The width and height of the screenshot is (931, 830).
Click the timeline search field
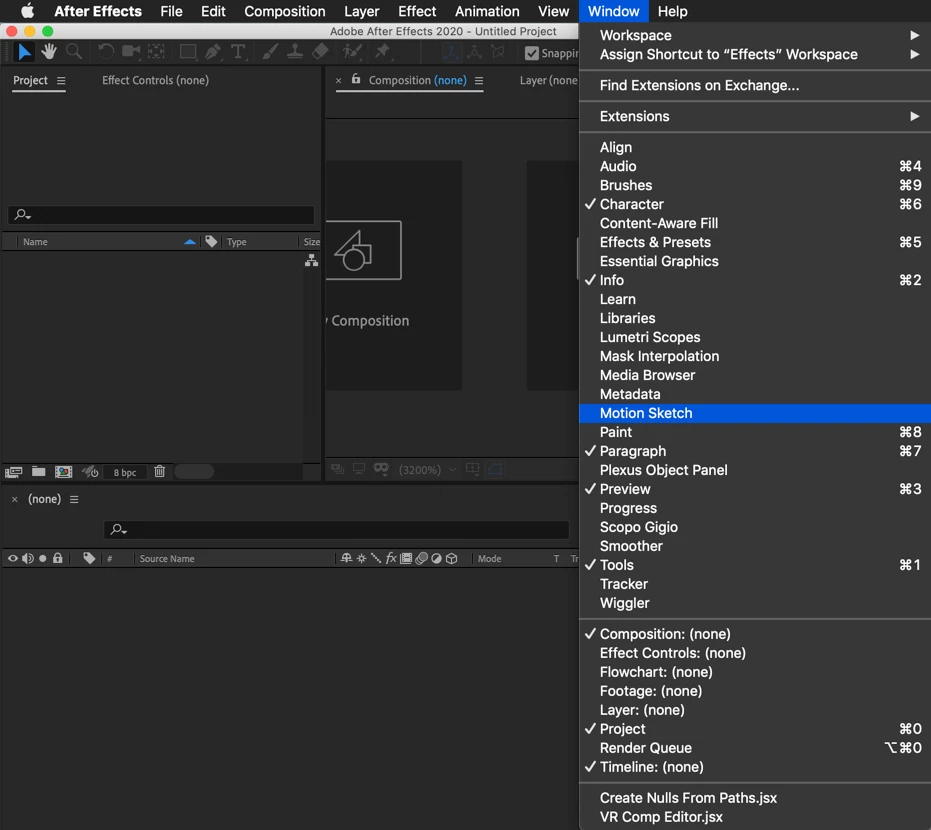tap(337, 529)
